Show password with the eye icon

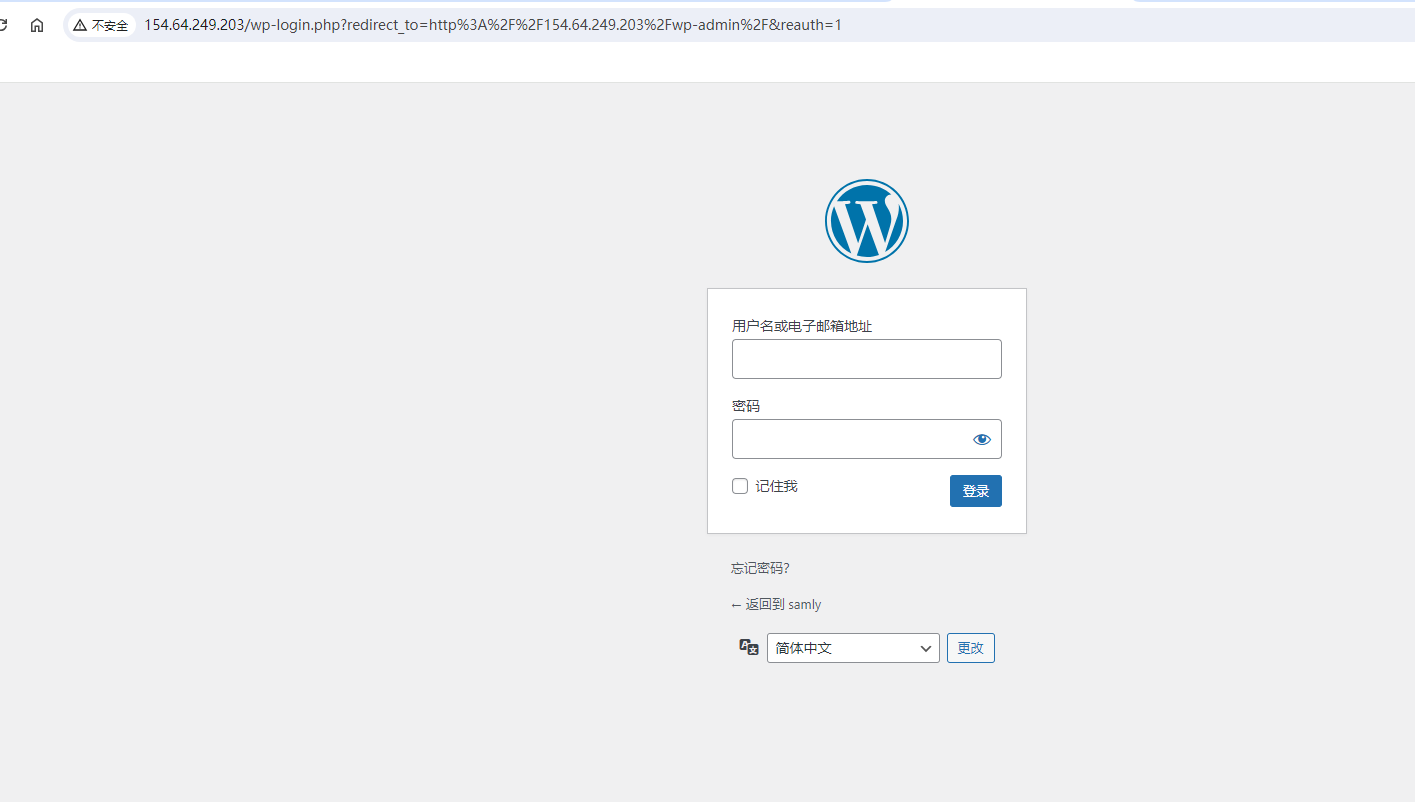[x=982, y=439]
